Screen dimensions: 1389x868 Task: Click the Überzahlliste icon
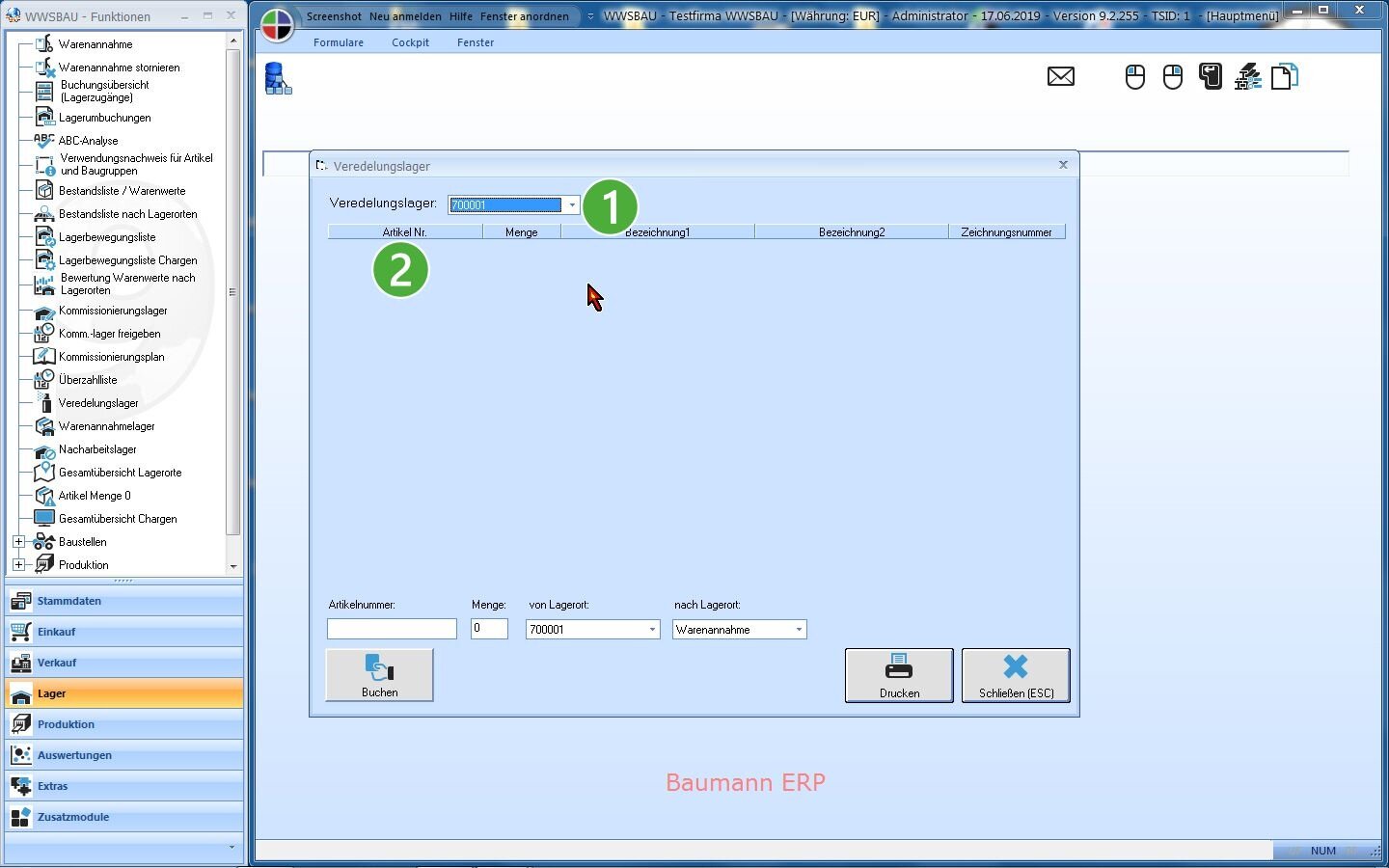tap(44, 379)
